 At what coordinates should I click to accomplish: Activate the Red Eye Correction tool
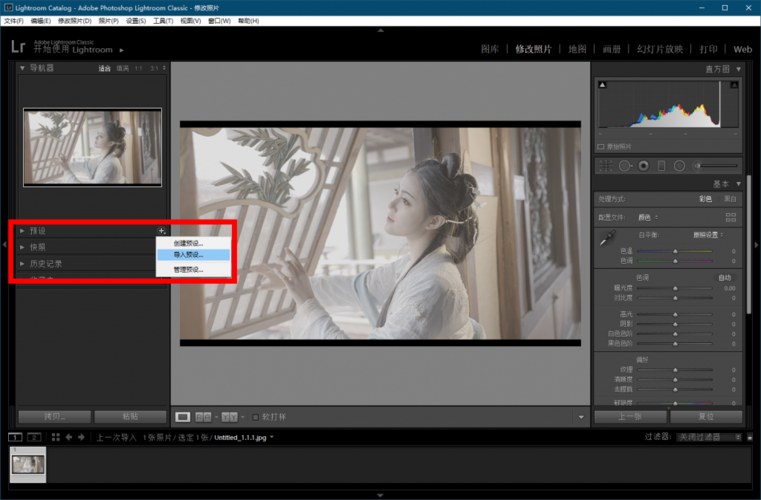tap(643, 165)
